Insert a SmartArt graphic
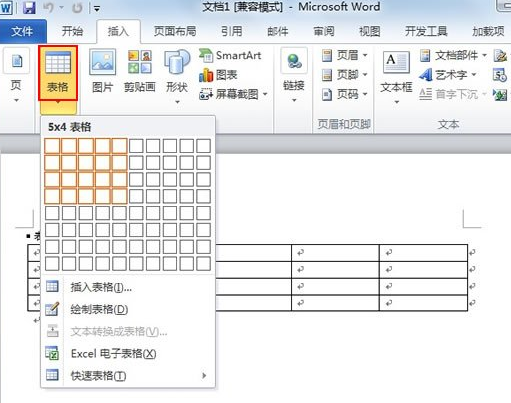511x403 pixels. (230, 55)
